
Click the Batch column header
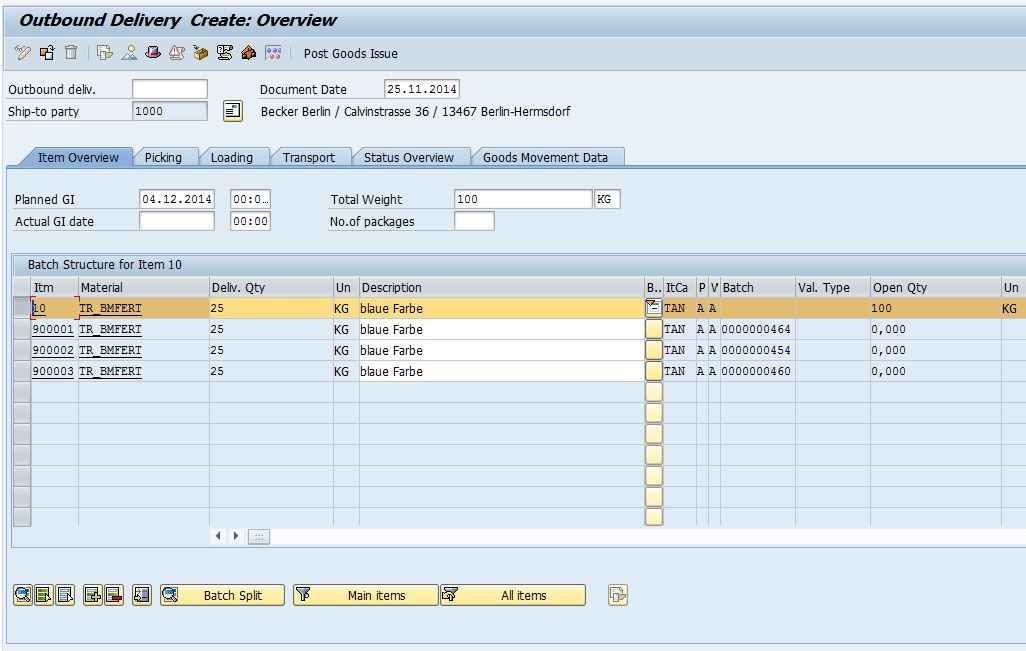click(x=758, y=287)
